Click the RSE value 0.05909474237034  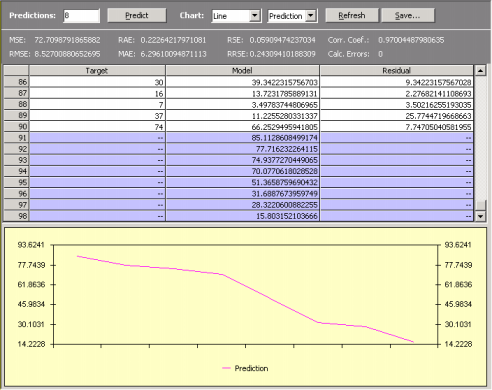tap(282, 40)
